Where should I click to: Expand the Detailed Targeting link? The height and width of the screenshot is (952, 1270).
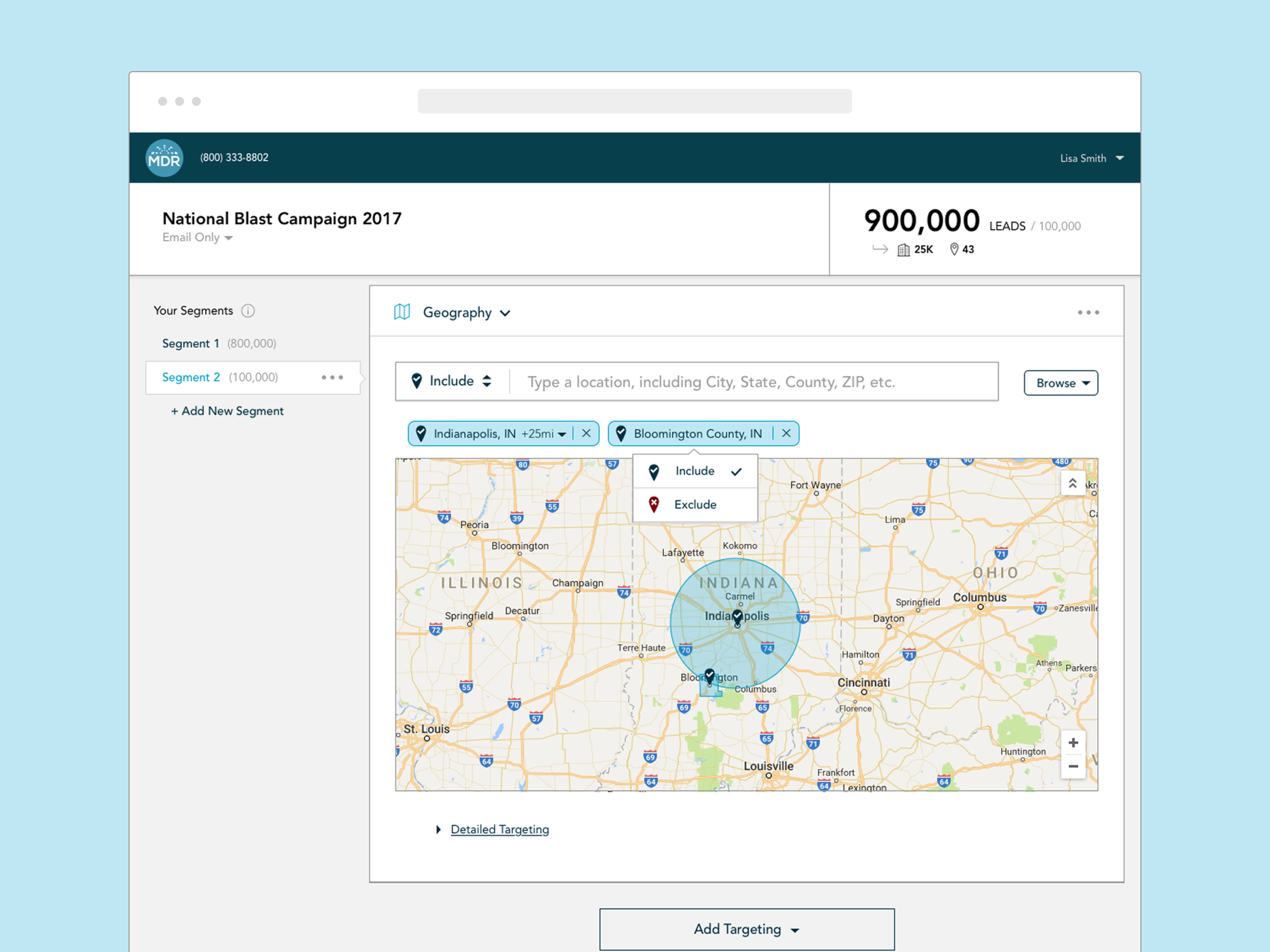click(499, 829)
